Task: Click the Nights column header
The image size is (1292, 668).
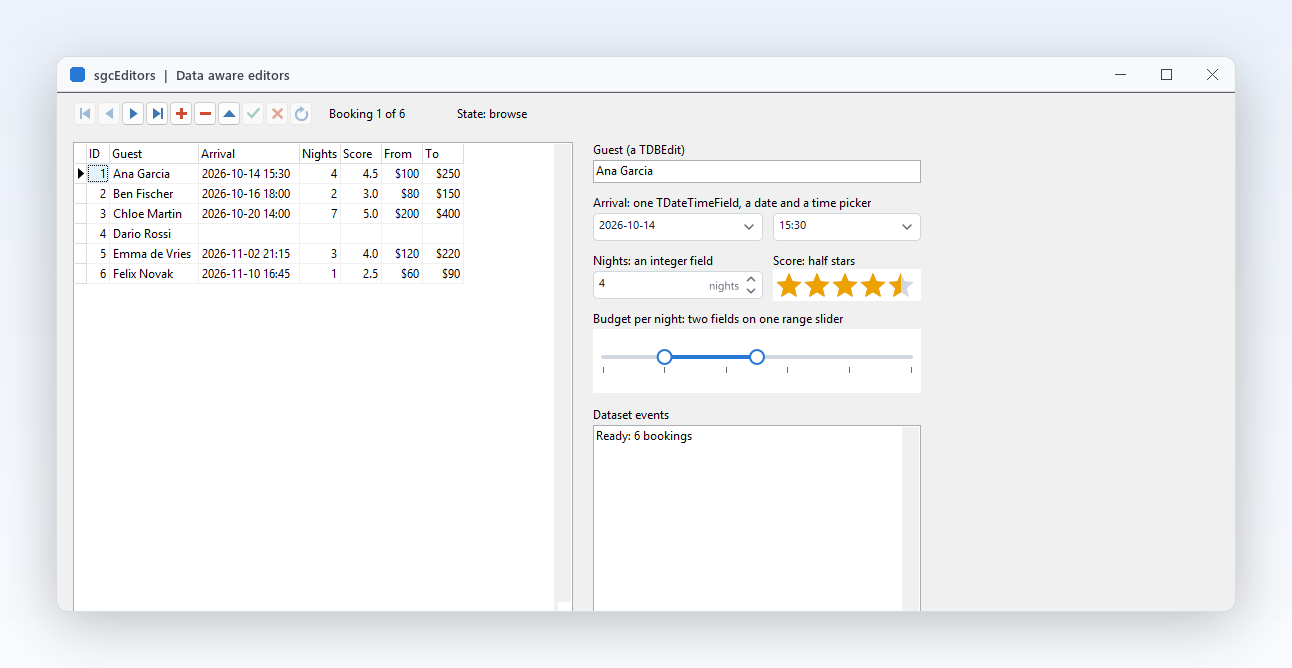Action: coord(320,154)
